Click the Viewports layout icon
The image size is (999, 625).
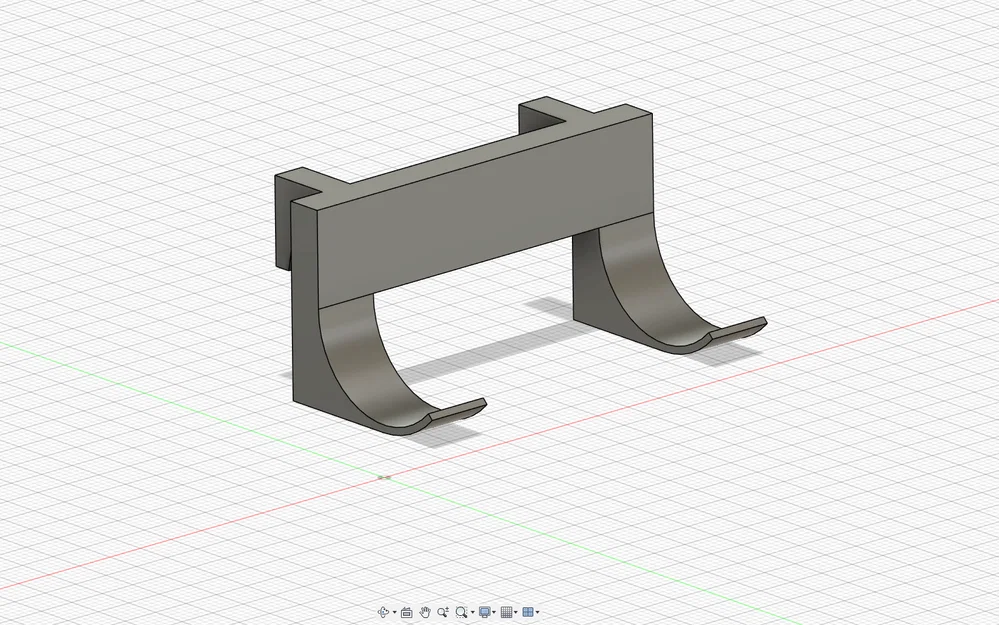point(528,612)
